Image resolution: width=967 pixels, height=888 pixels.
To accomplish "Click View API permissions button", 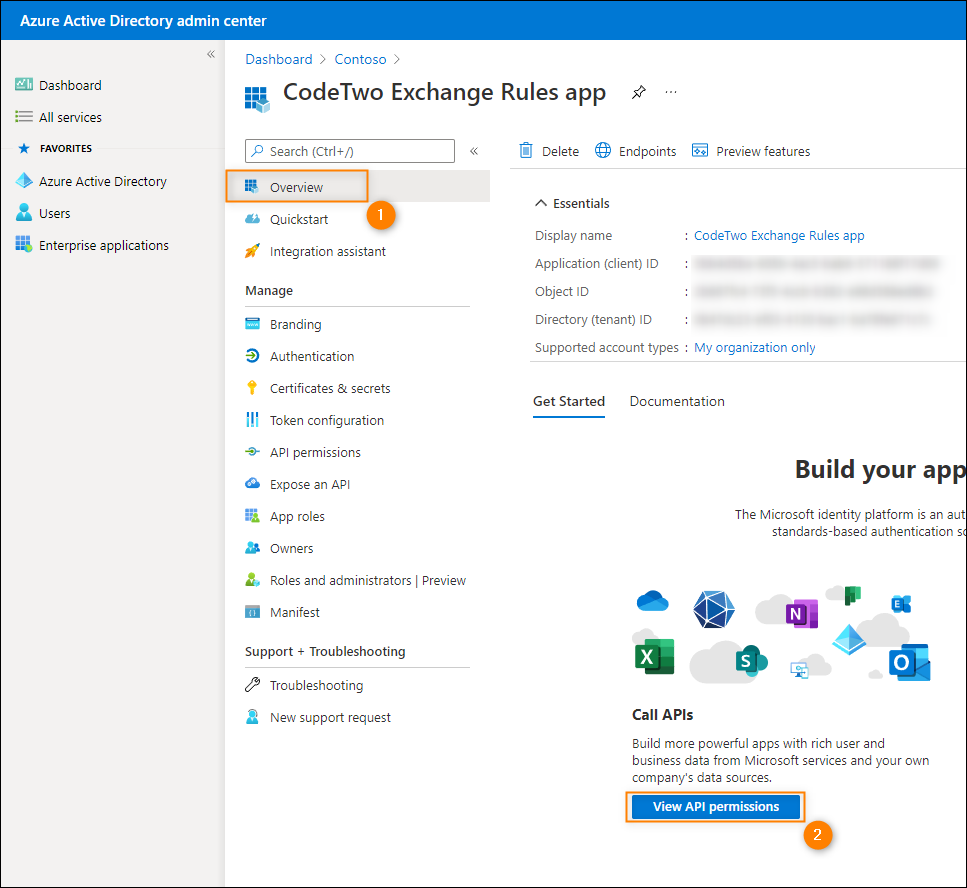I will point(716,807).
